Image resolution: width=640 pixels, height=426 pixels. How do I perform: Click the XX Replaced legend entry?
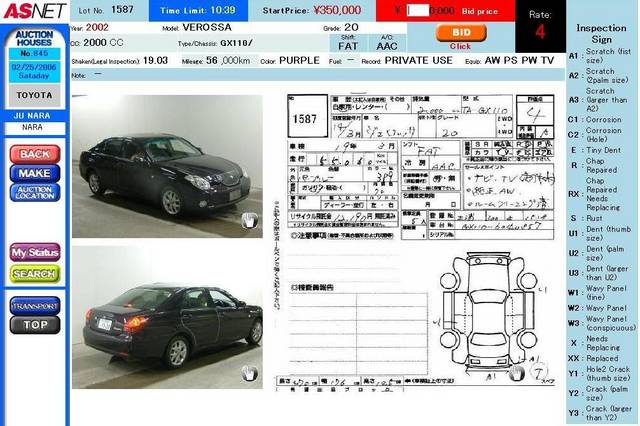click(x=593, y=359)
